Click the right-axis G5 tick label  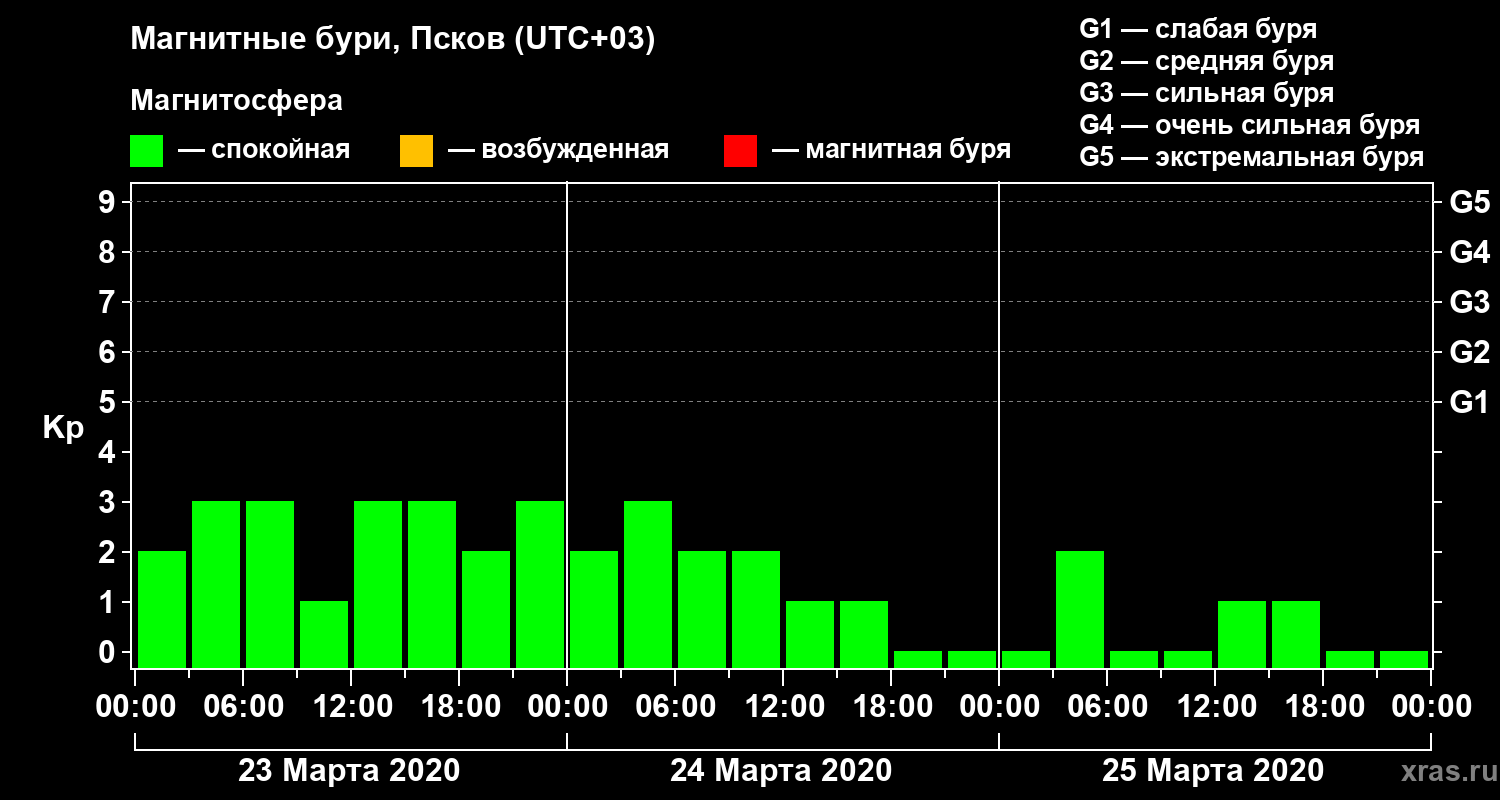pos(1469,202)
